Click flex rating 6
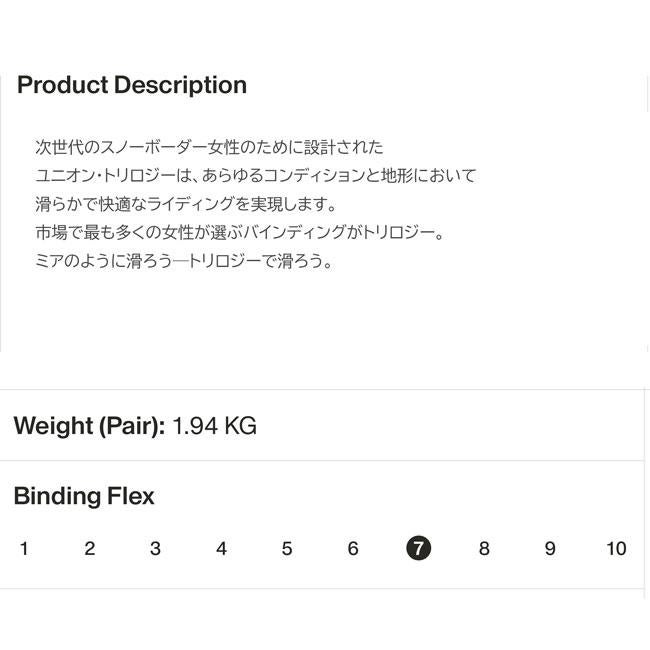This screenshot has width=650, height=650. 353,548
